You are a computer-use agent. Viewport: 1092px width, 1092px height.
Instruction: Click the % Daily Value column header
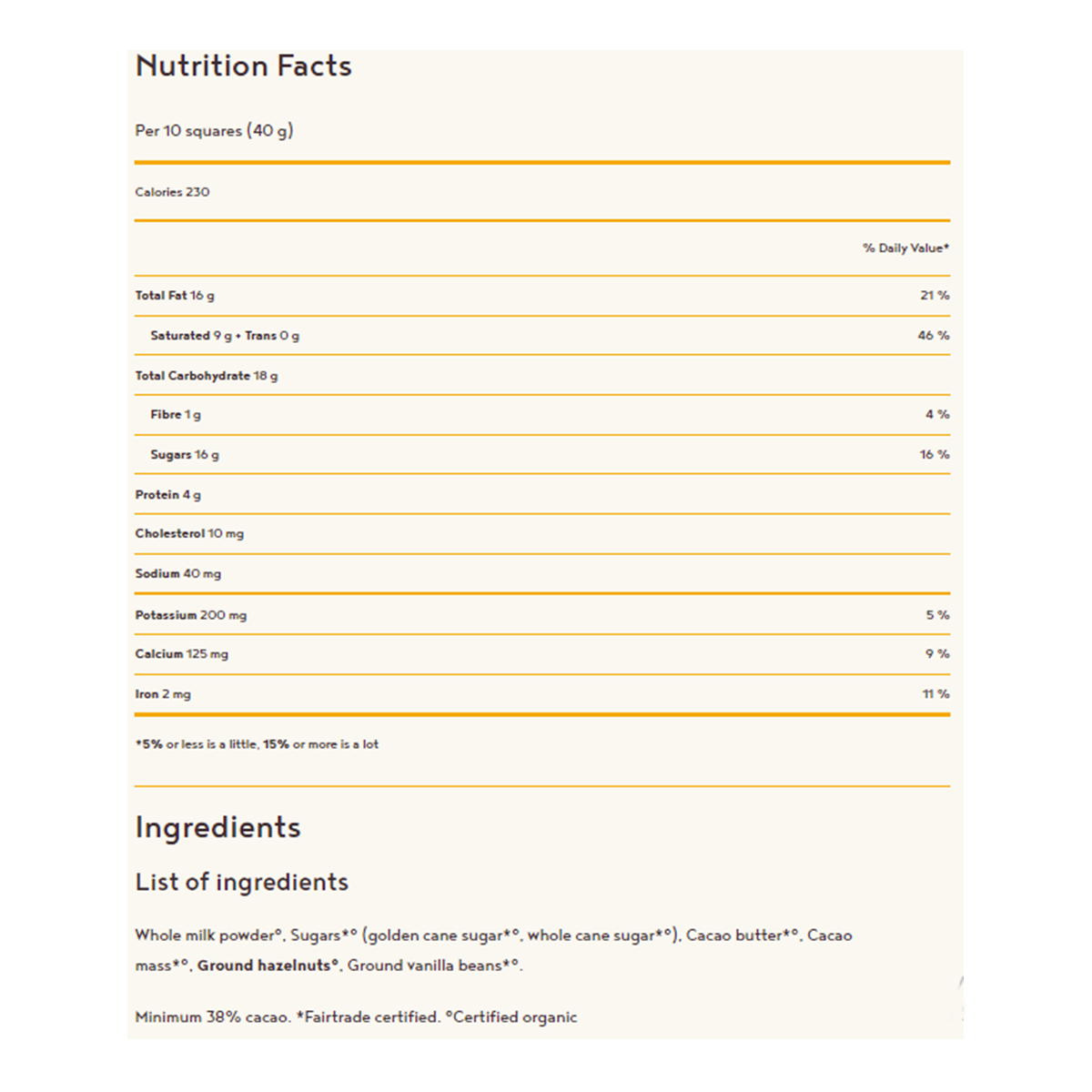[x=905, y=248]
